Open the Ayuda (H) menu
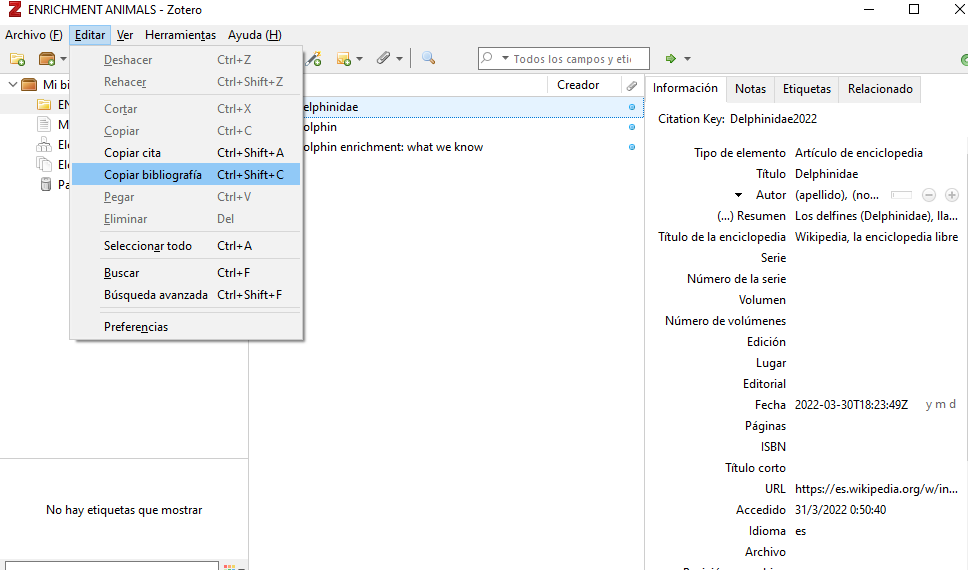Screen dimensions: 968x570 (x=254, y=35)
